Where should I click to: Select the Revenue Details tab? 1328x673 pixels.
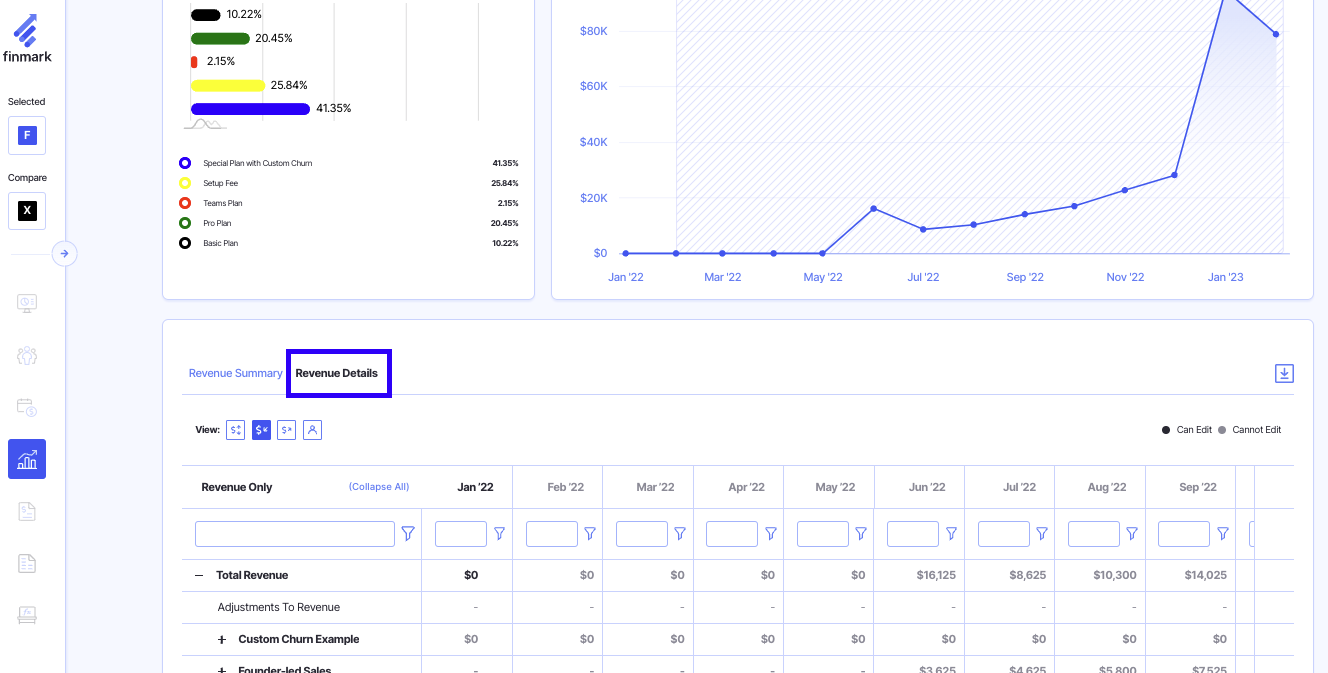[x=337, y=373]
